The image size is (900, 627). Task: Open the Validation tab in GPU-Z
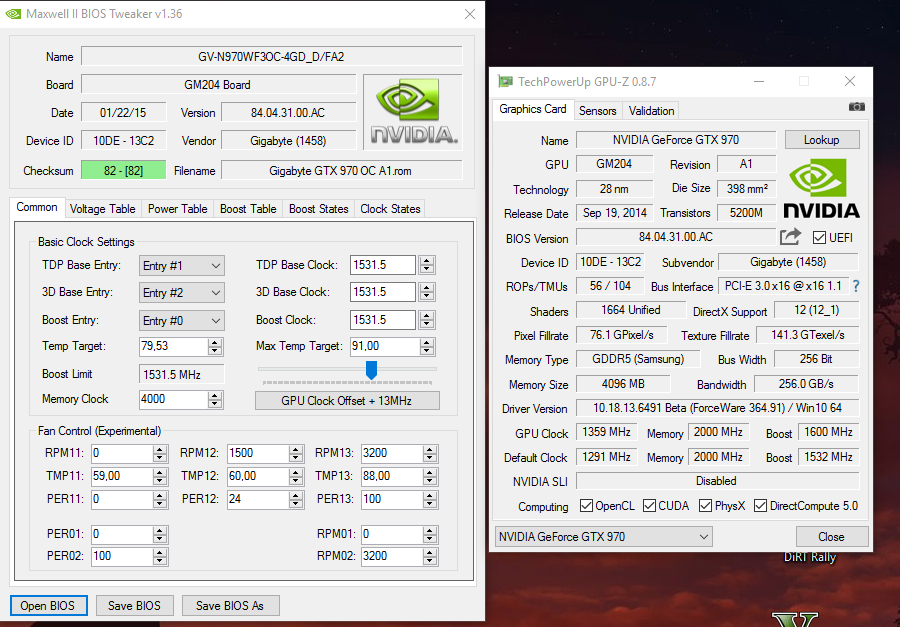(651, 111)
